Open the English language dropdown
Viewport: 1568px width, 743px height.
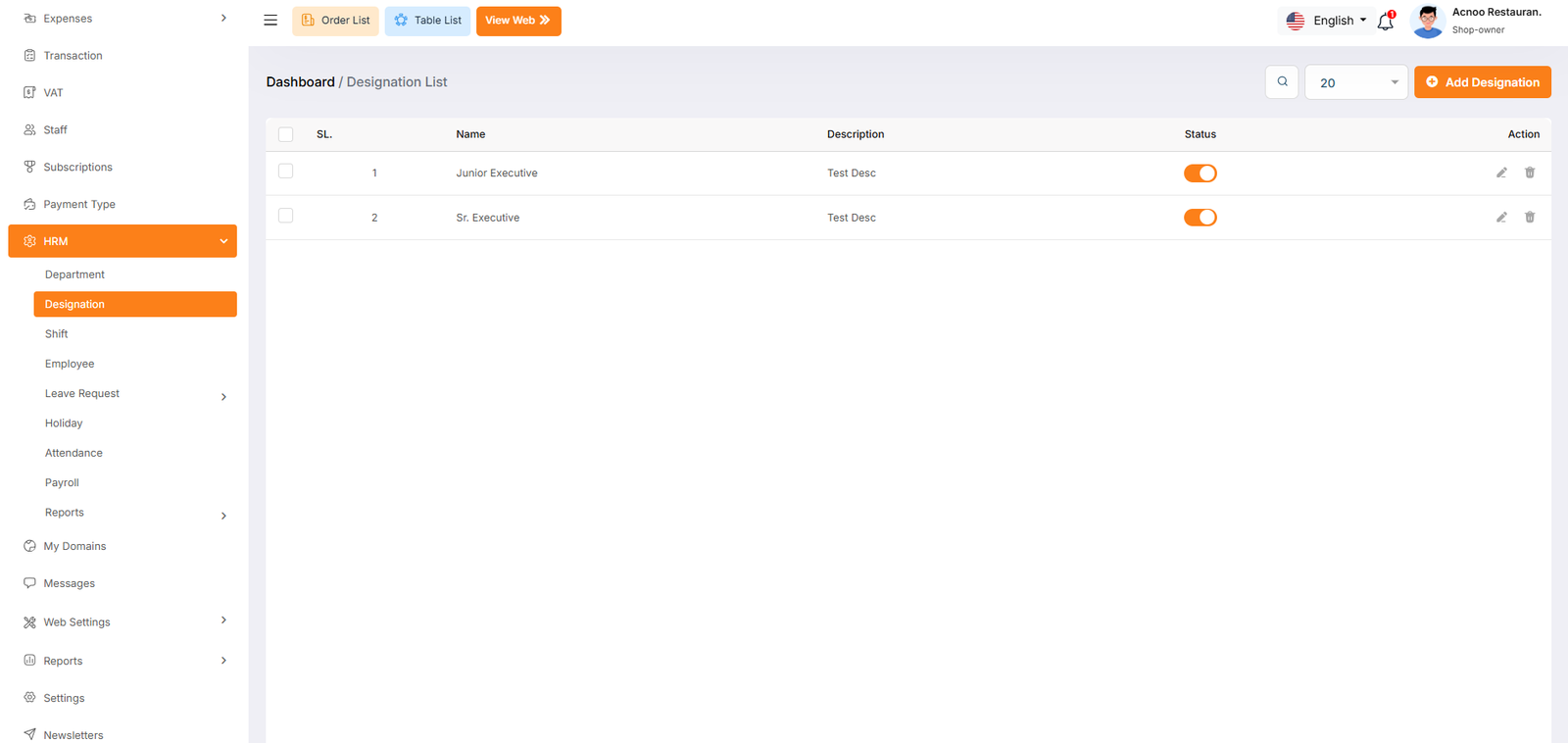tap(1326, 21)
